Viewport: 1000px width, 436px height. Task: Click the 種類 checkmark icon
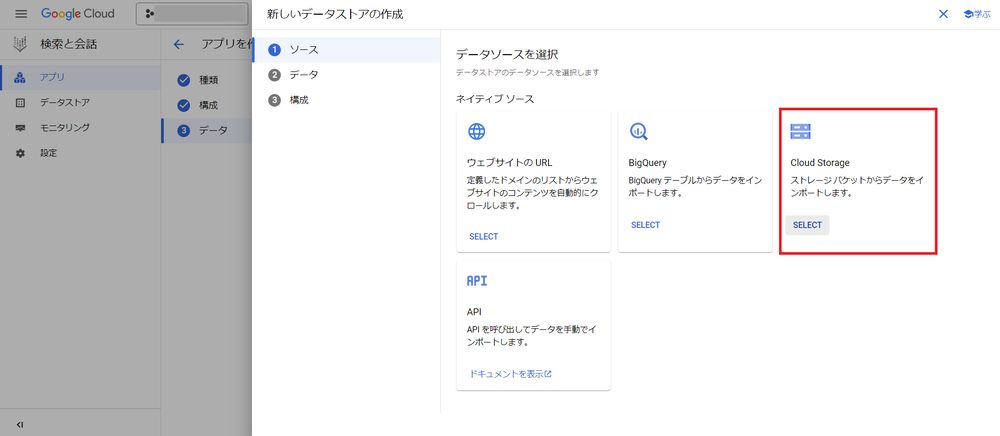[184, 80]
